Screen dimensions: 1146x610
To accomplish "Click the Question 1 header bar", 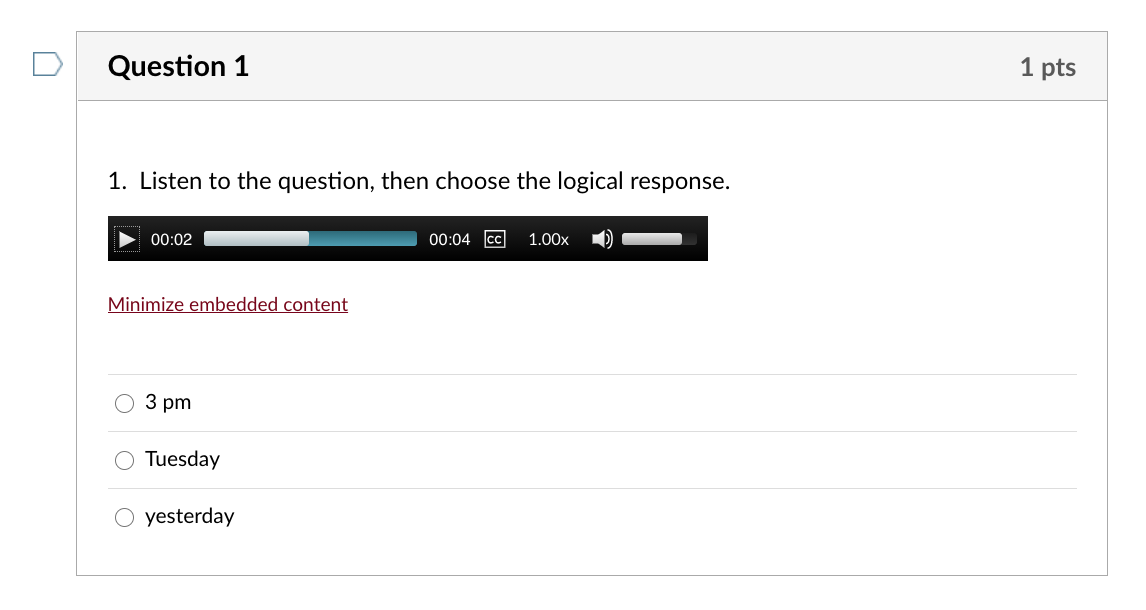I will click(x=178, y=66).
